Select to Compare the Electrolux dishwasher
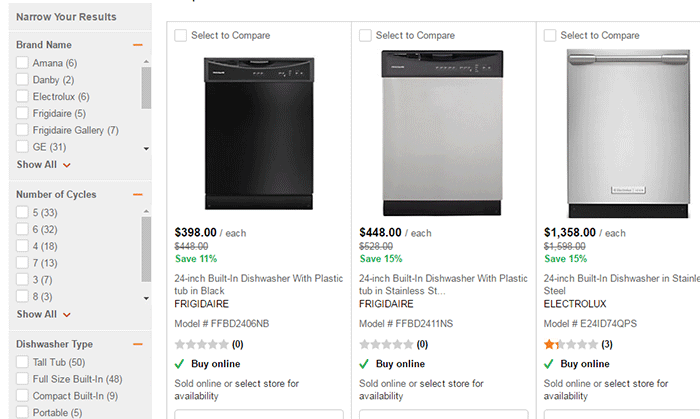Image resolution: width=700 pixels, height=419 pixels. point(550,36)
